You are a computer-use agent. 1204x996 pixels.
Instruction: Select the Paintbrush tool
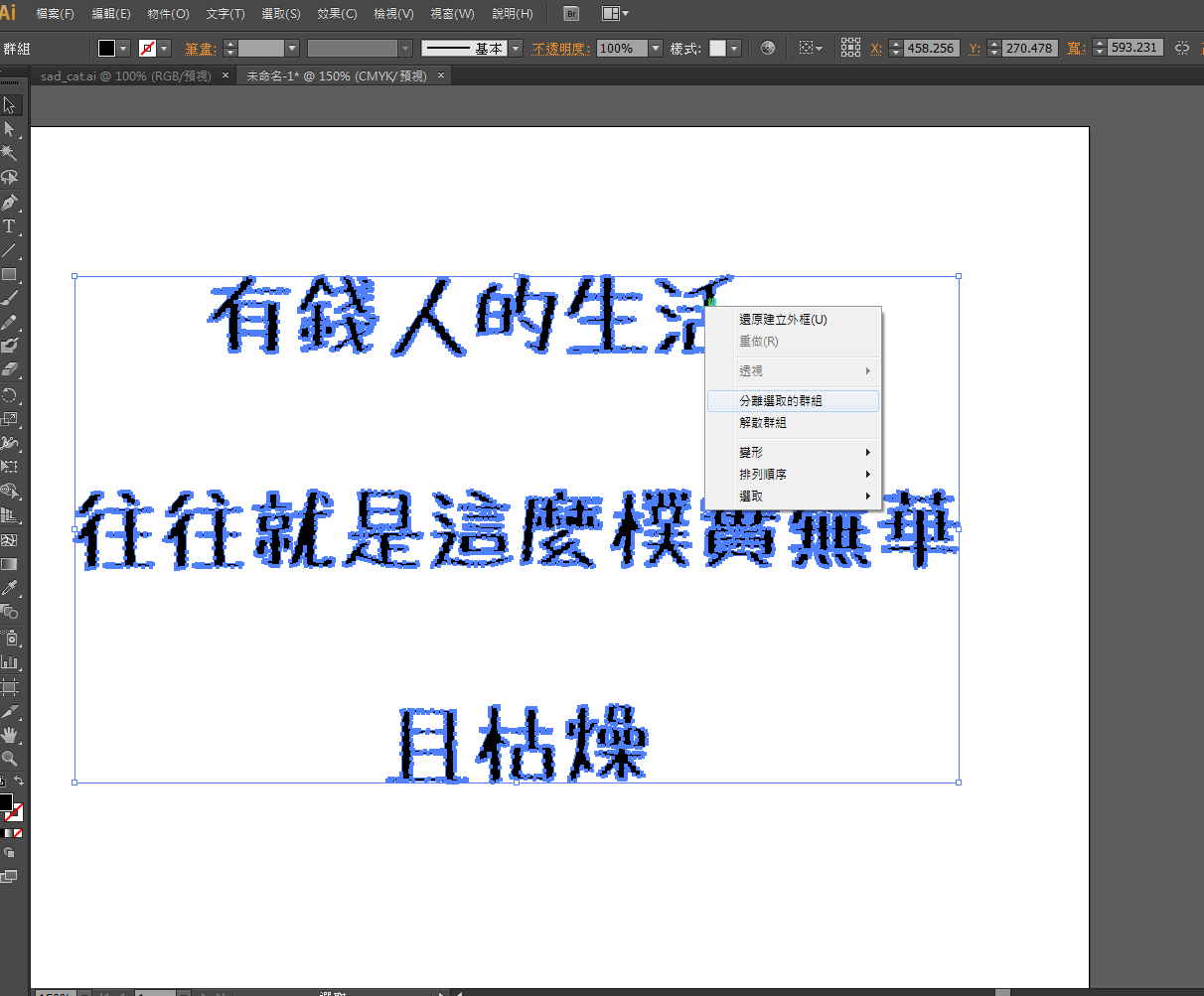coord(9,298)
